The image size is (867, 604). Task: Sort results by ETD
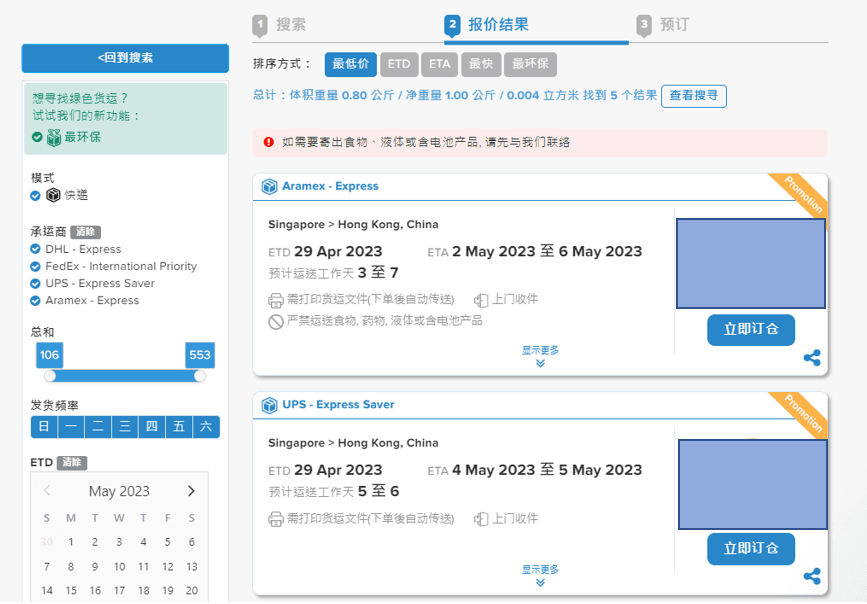[x=399, y=64]
